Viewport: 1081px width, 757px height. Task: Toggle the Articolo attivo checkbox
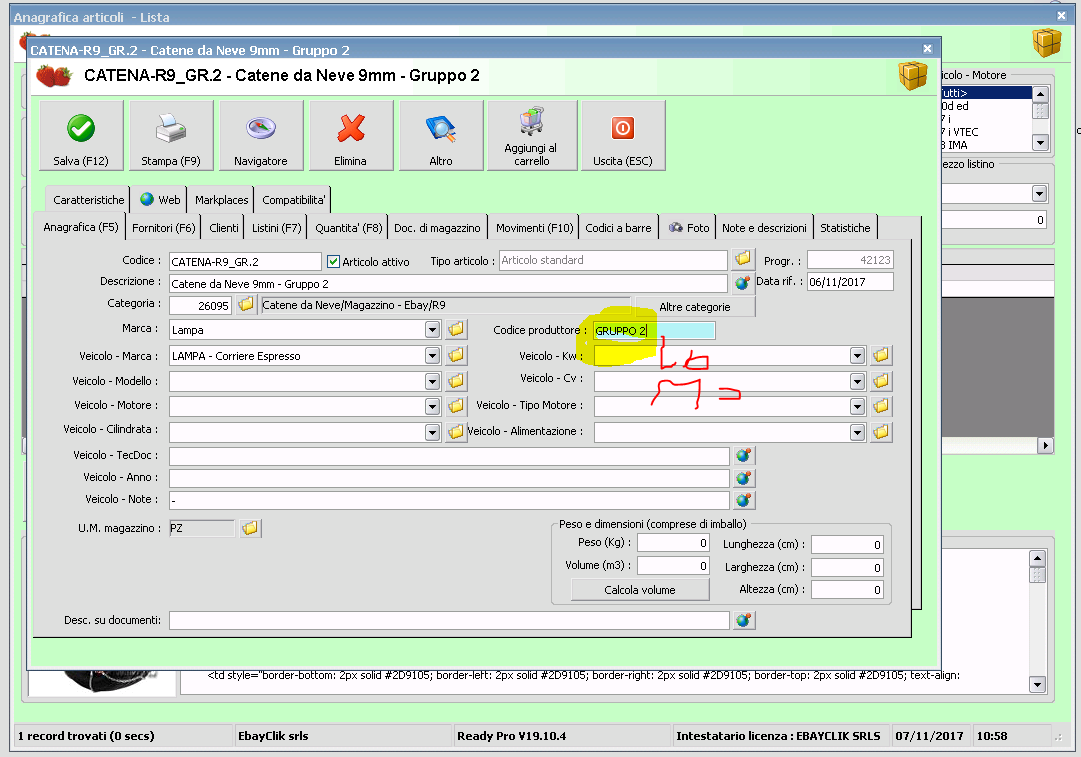tap(334, 261)
